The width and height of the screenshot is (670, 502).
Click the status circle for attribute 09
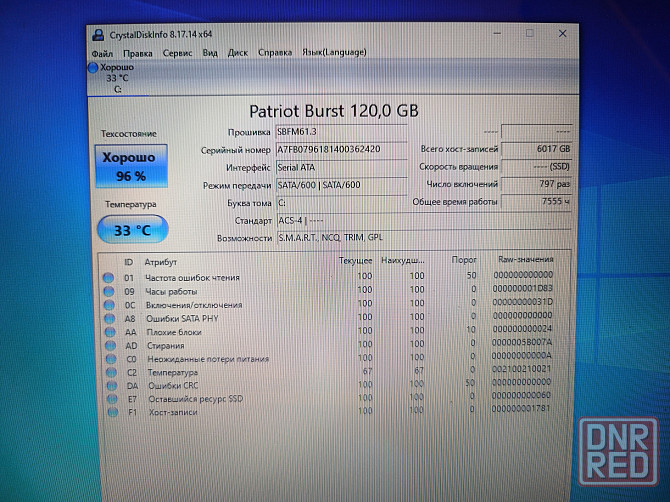109,291
